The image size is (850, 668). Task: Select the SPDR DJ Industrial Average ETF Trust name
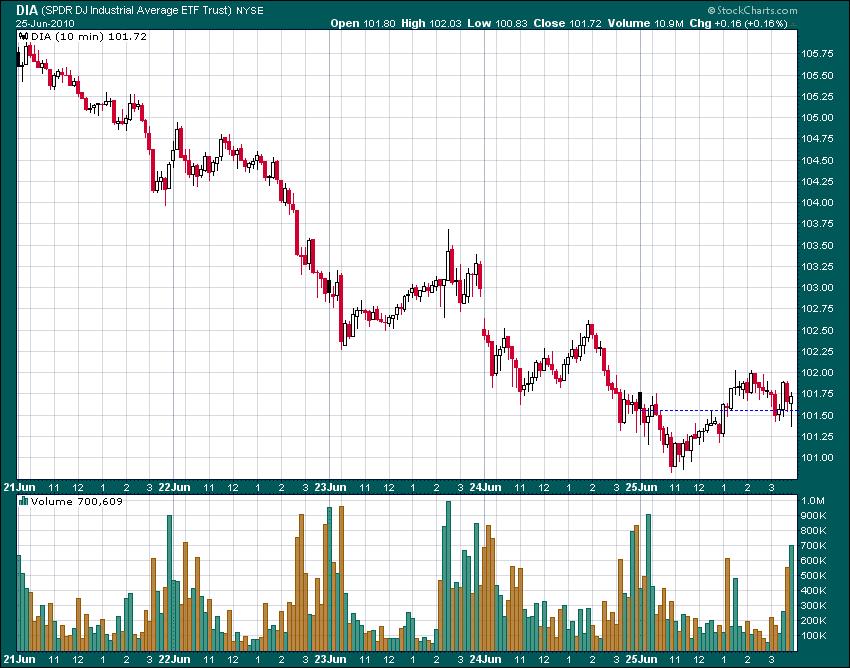pos(136,10)
